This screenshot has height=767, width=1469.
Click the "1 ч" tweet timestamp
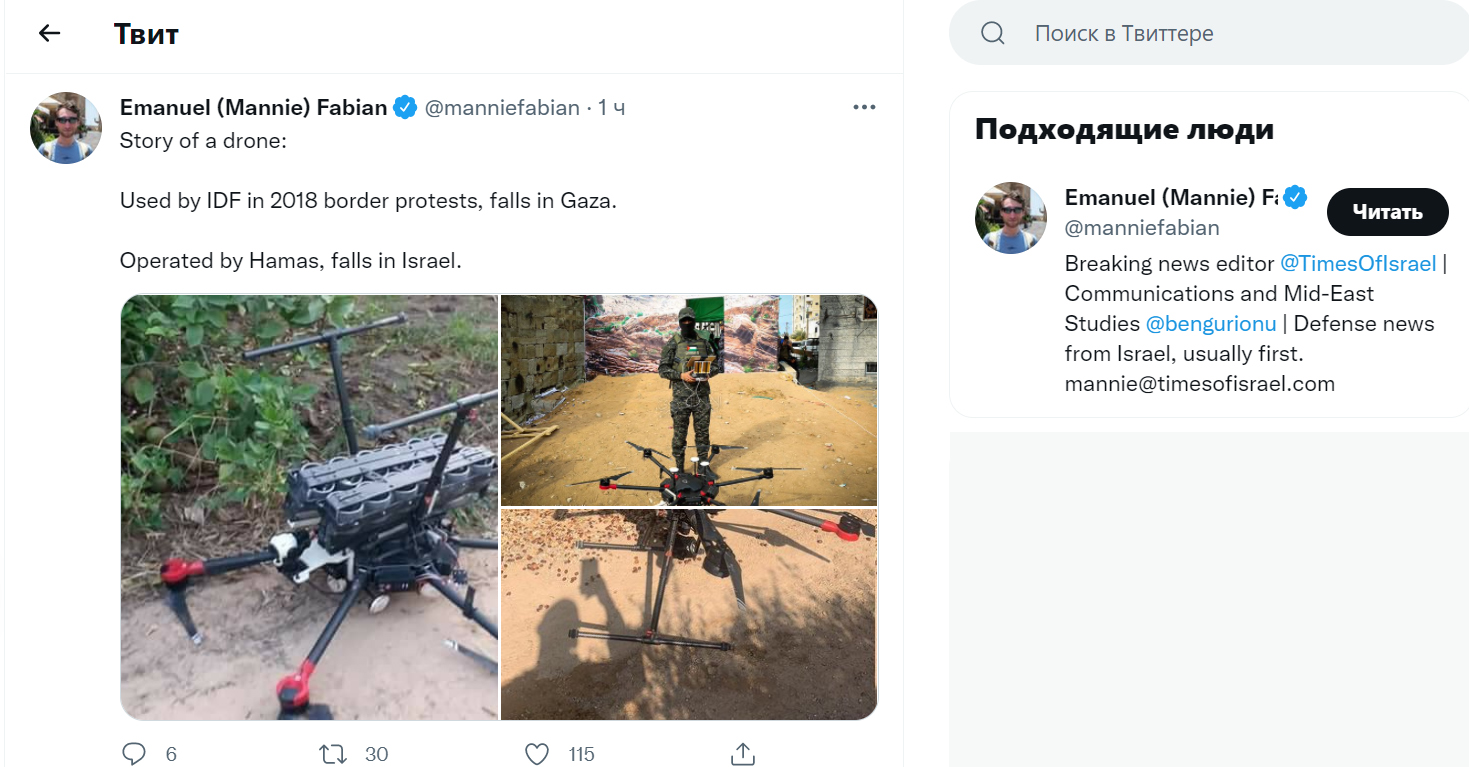pyautogui.click(x=612, y=108)
